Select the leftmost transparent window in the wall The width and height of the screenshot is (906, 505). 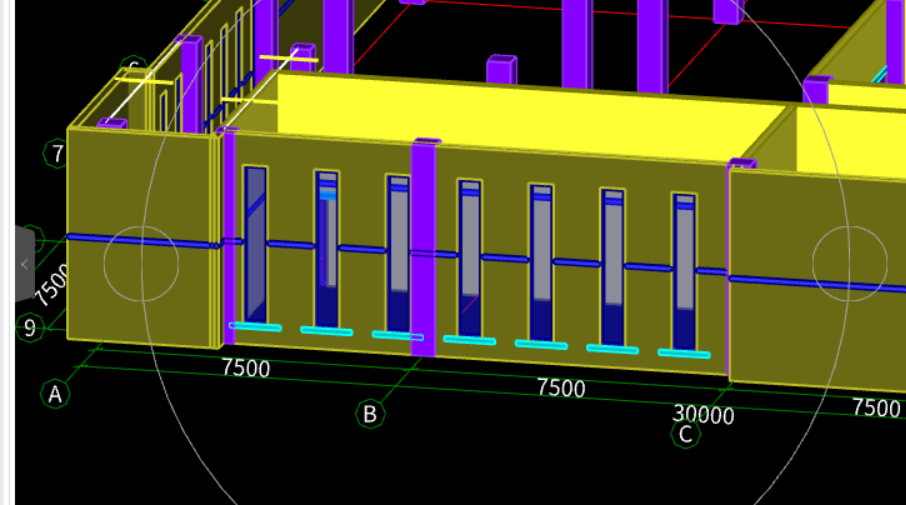point(255,244)
